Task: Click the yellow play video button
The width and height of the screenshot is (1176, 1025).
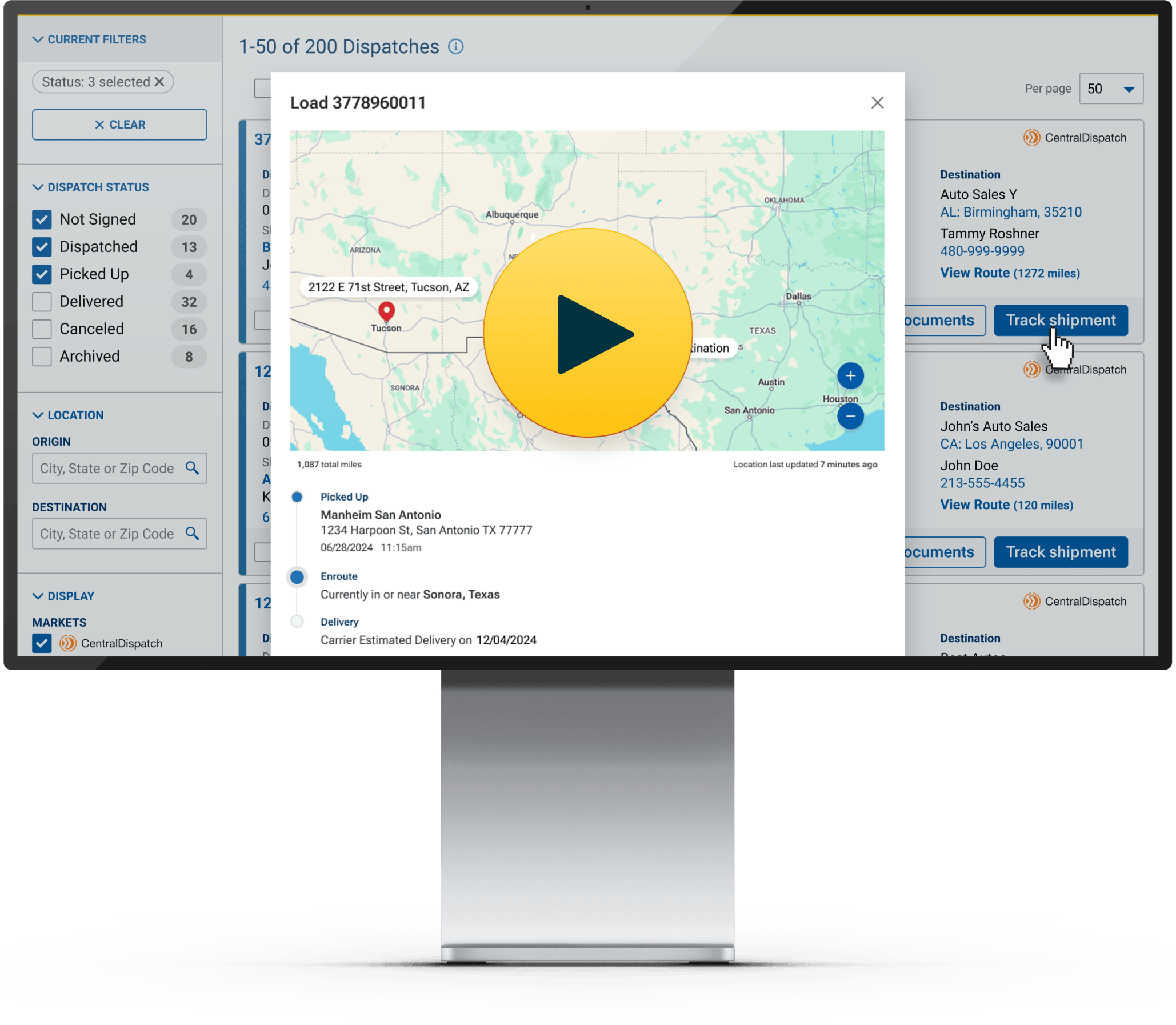Action: (x=587, y=333)
